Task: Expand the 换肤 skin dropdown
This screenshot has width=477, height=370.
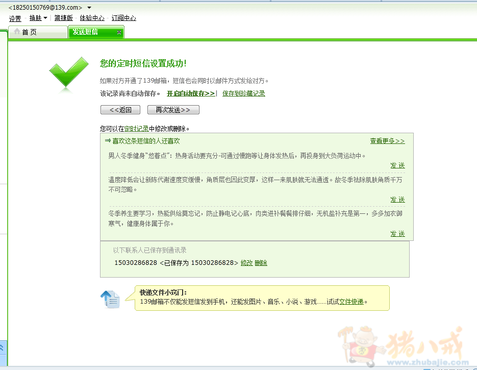Action: click(38, 18)
